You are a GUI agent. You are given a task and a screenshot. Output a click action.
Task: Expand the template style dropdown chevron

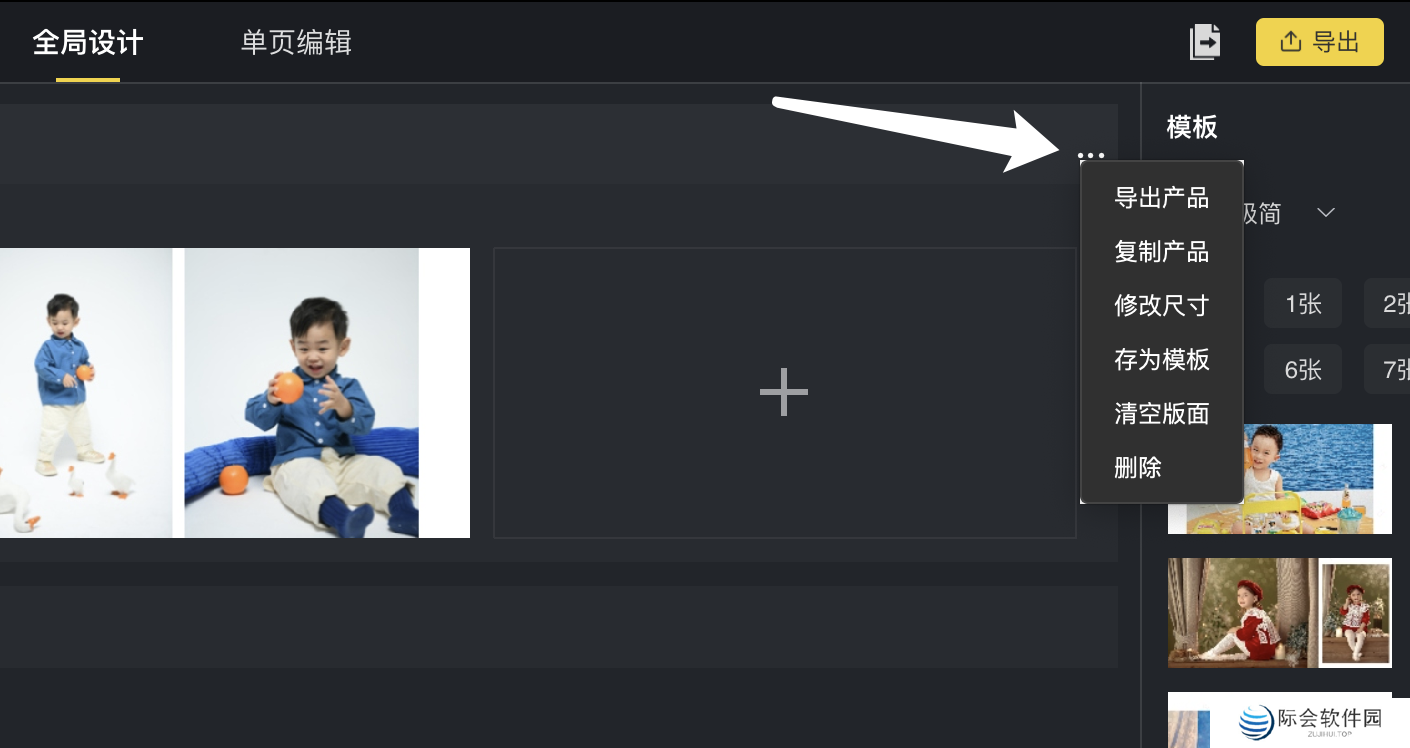click(x=1326, y=213)
